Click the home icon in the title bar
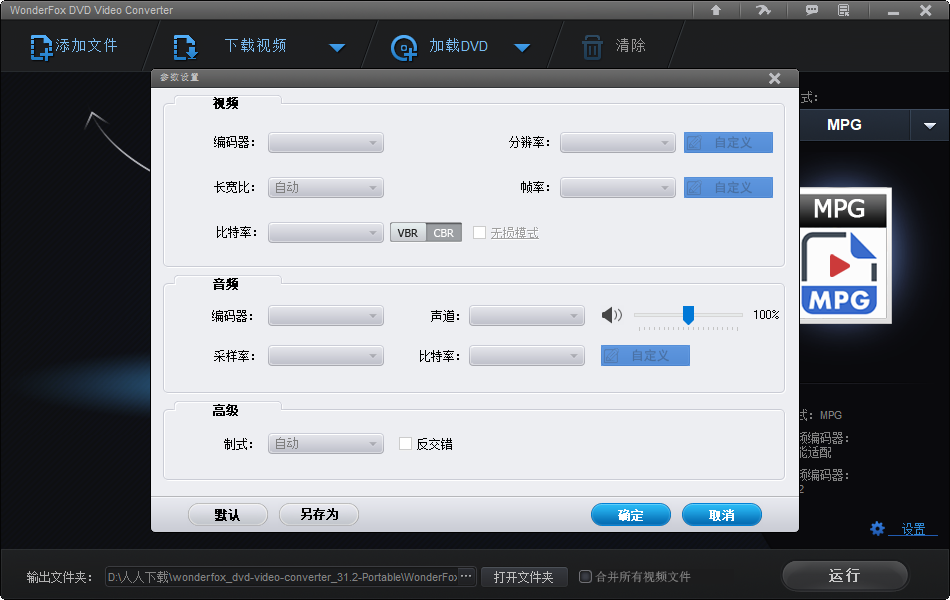Screen dimensions: 950x600 pos(716,10)
